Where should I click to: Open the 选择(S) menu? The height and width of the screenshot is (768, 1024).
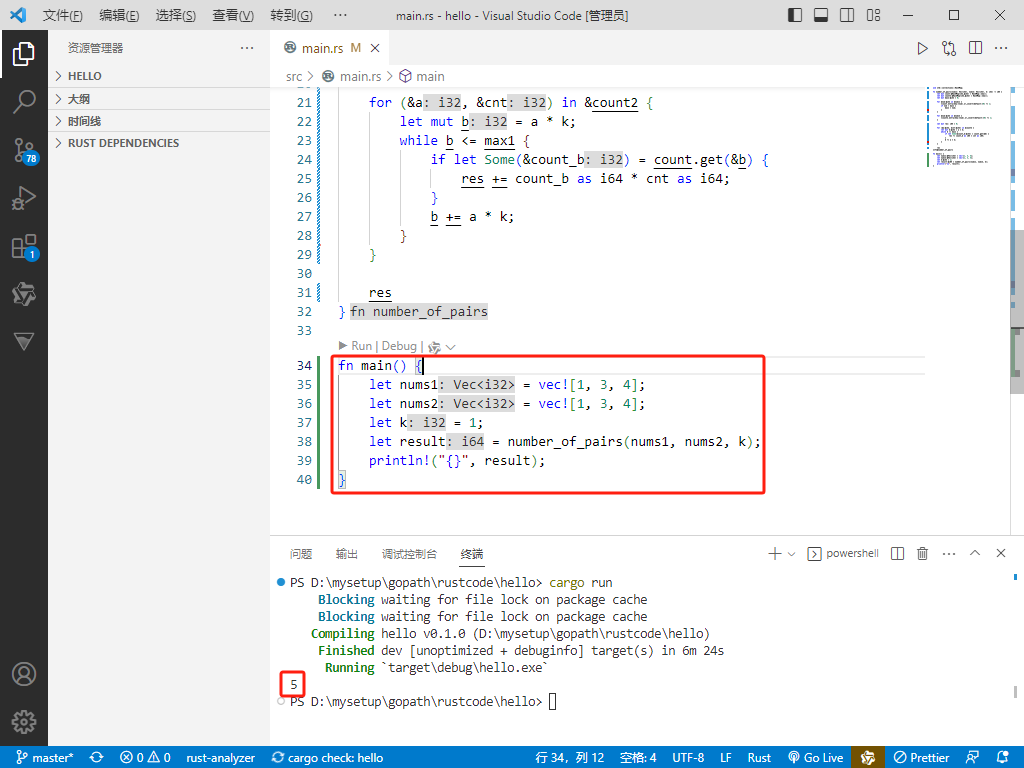(x=176, y=15)
